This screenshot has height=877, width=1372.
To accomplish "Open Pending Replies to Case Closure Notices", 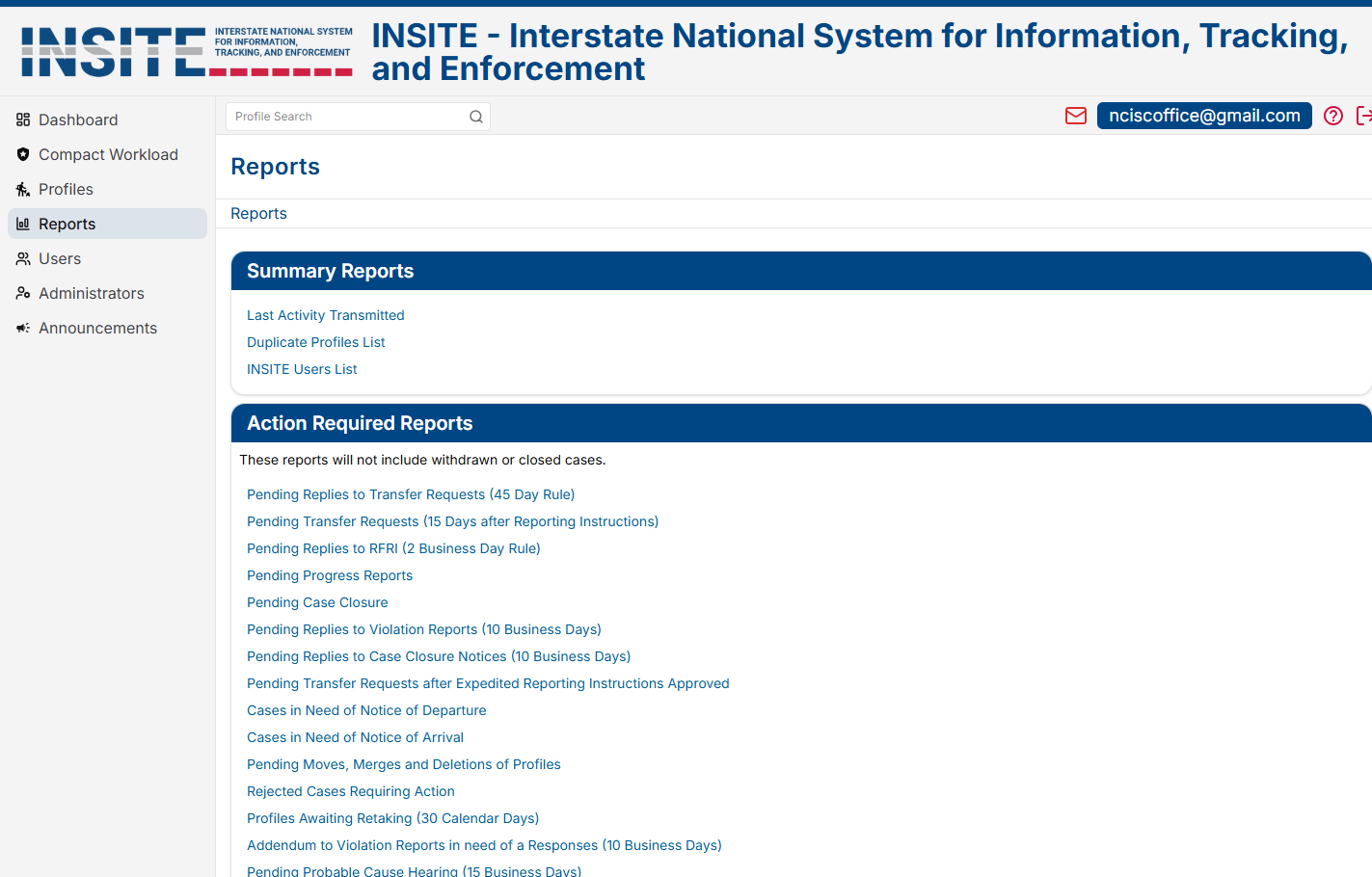I will click(439, 656).
